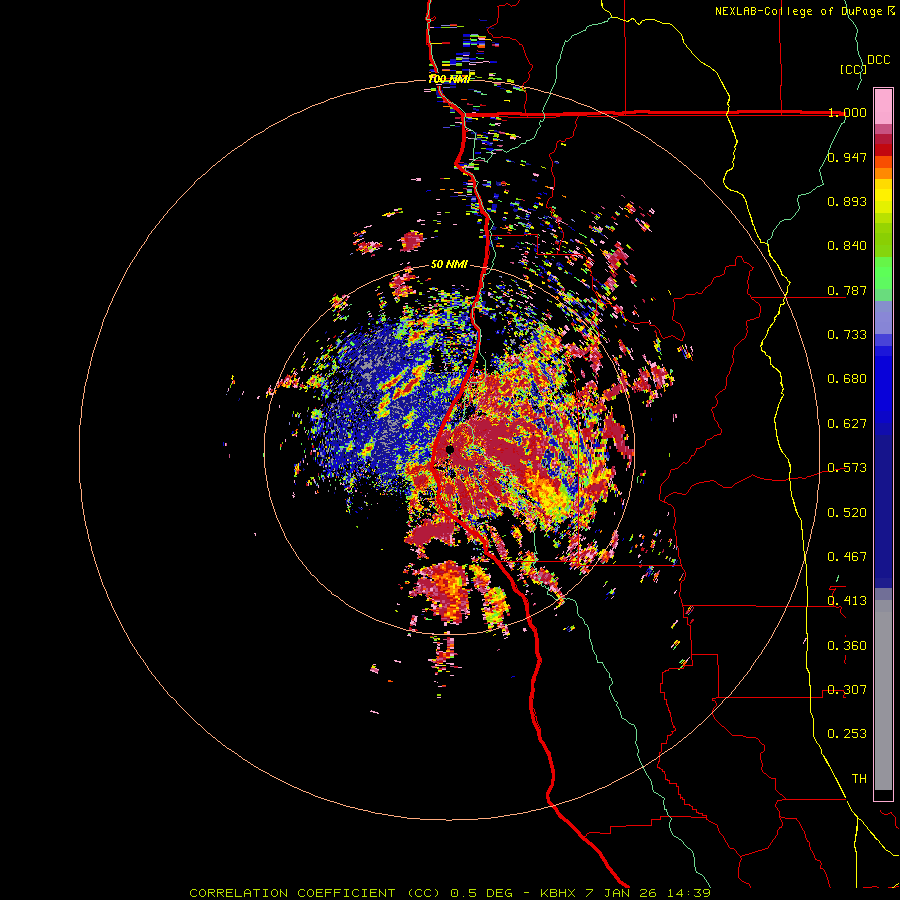Click the 0.413 scale value

coord(847,601)
